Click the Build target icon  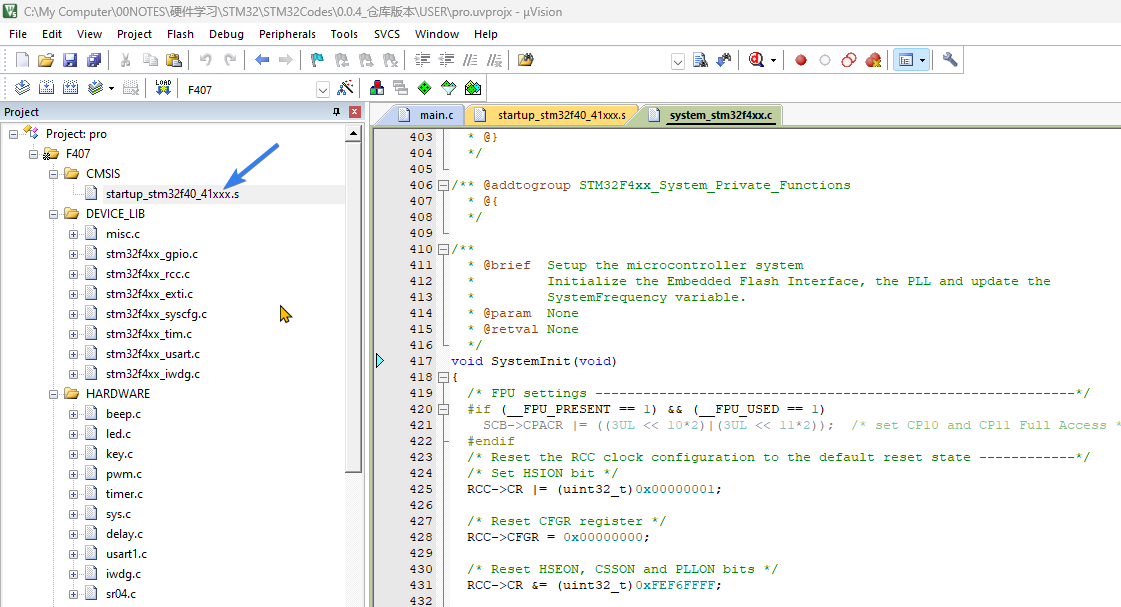pyautogui.click(x=47, y=88)
